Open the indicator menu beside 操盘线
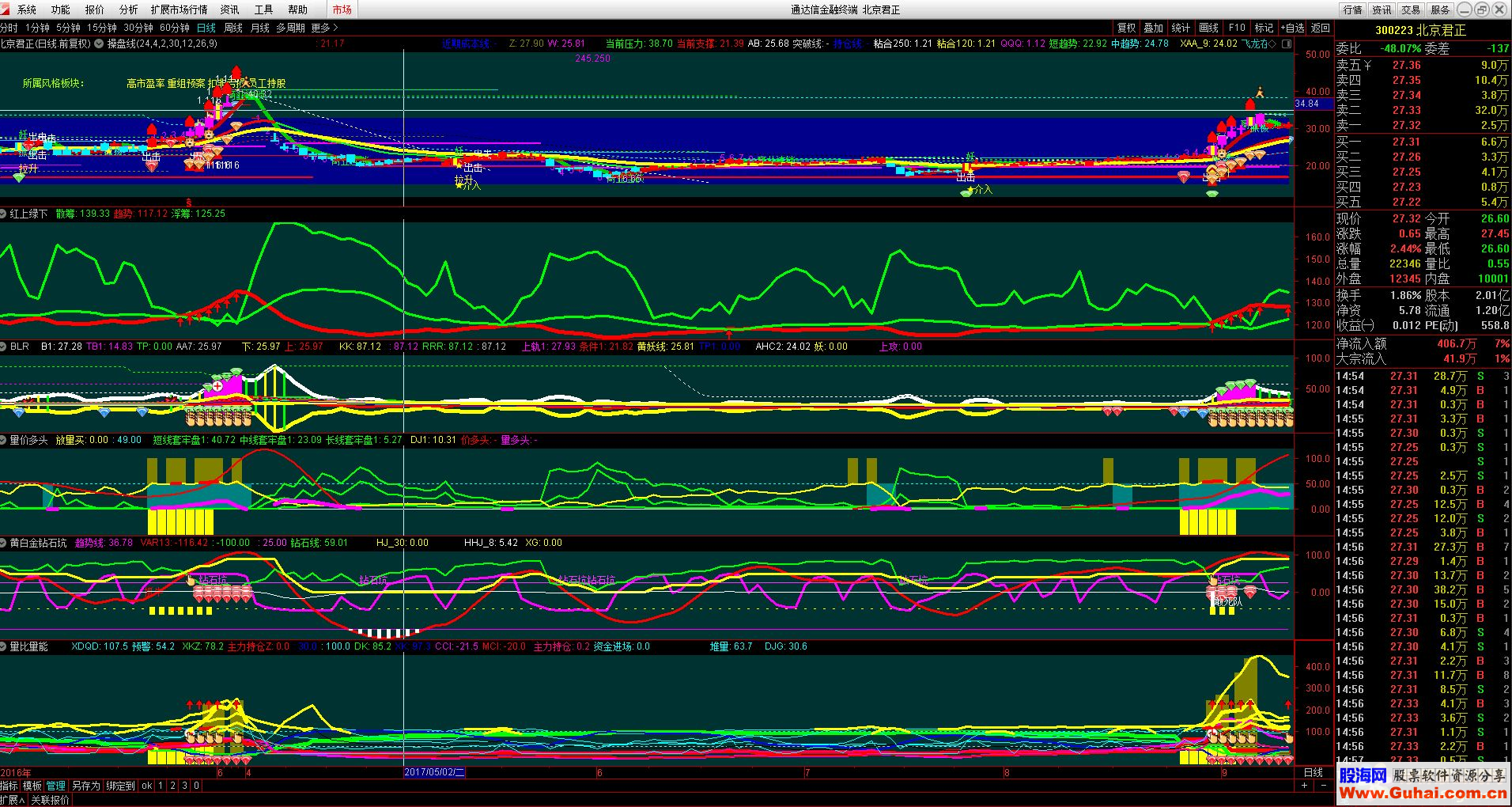Viewport: 1512px width, 807px height. pyautogui.click(x=99, y=44)
